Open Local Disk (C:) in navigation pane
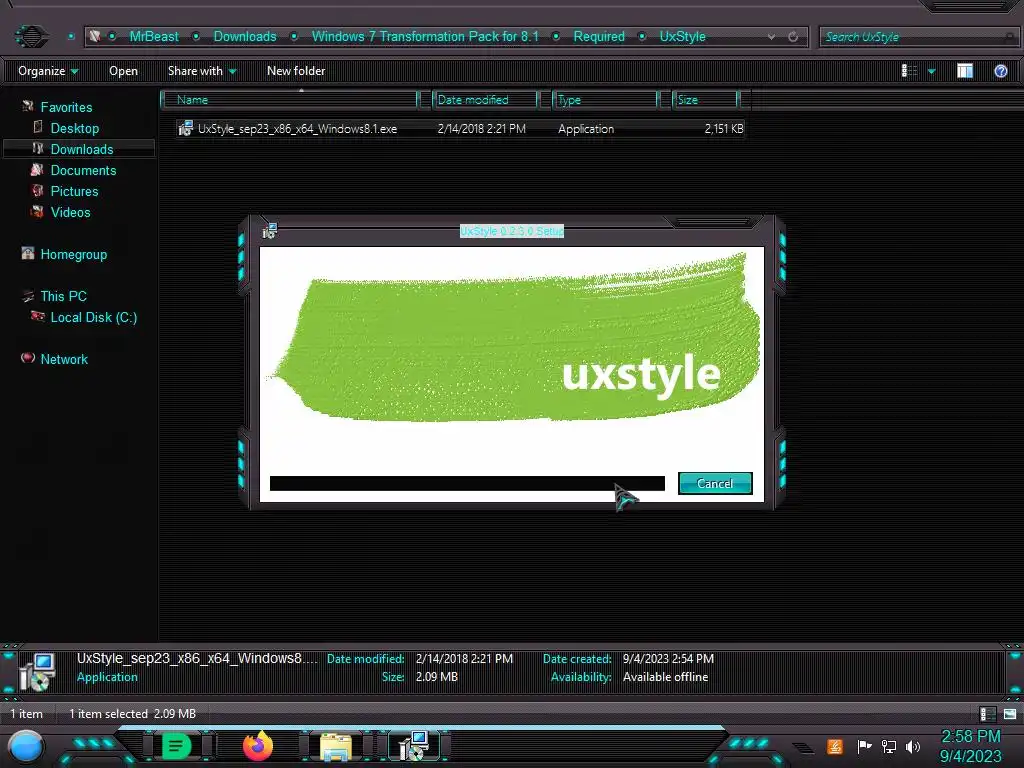 coord(94,317)
